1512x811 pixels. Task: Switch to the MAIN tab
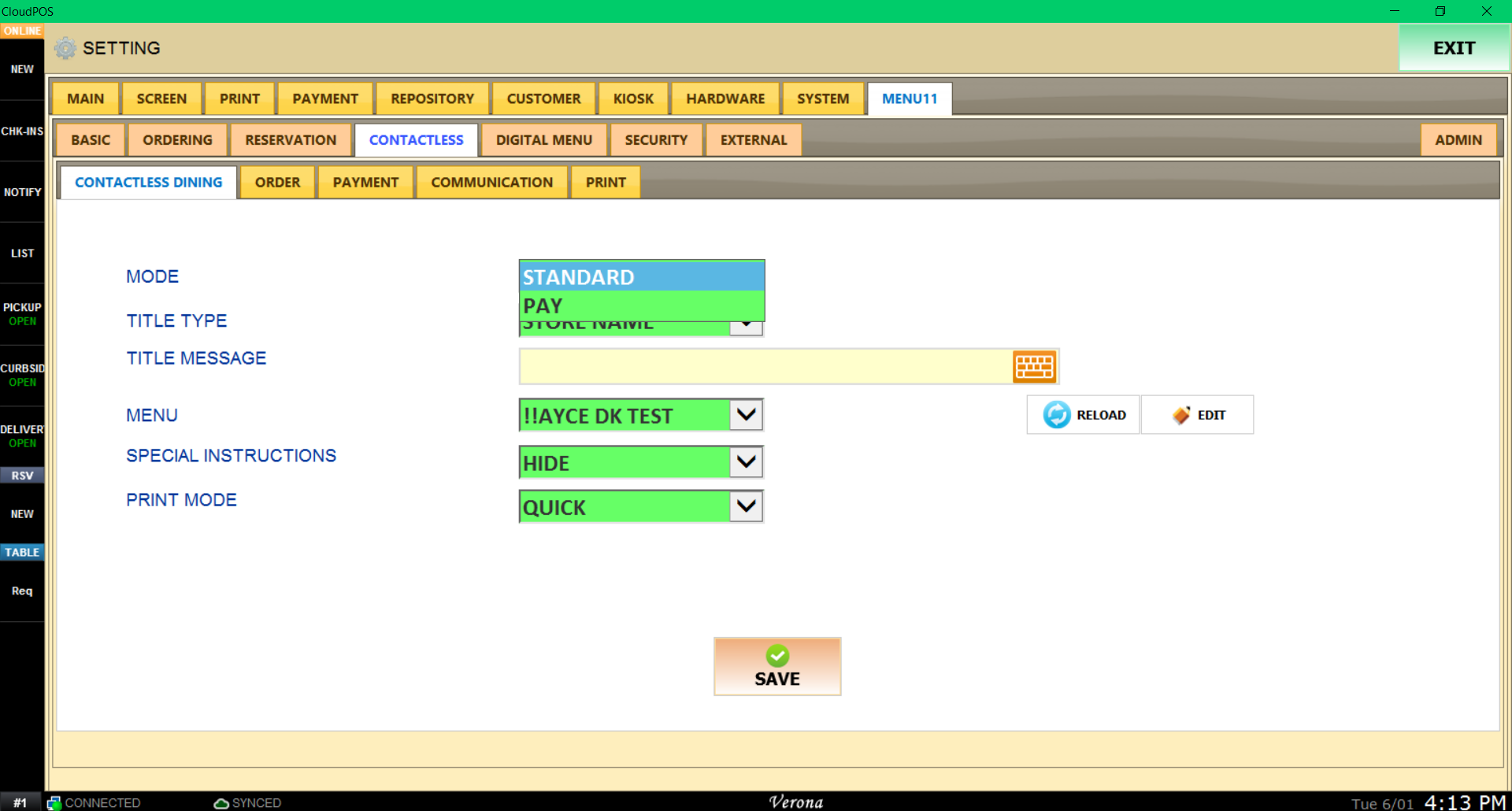pos(85,99)
